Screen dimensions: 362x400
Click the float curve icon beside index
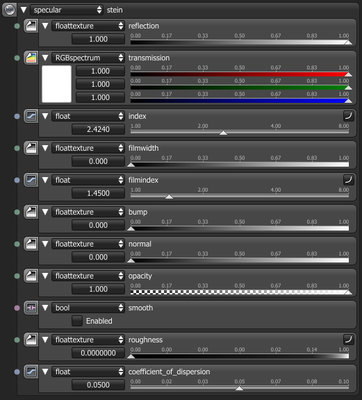click(x=31, y=116)
